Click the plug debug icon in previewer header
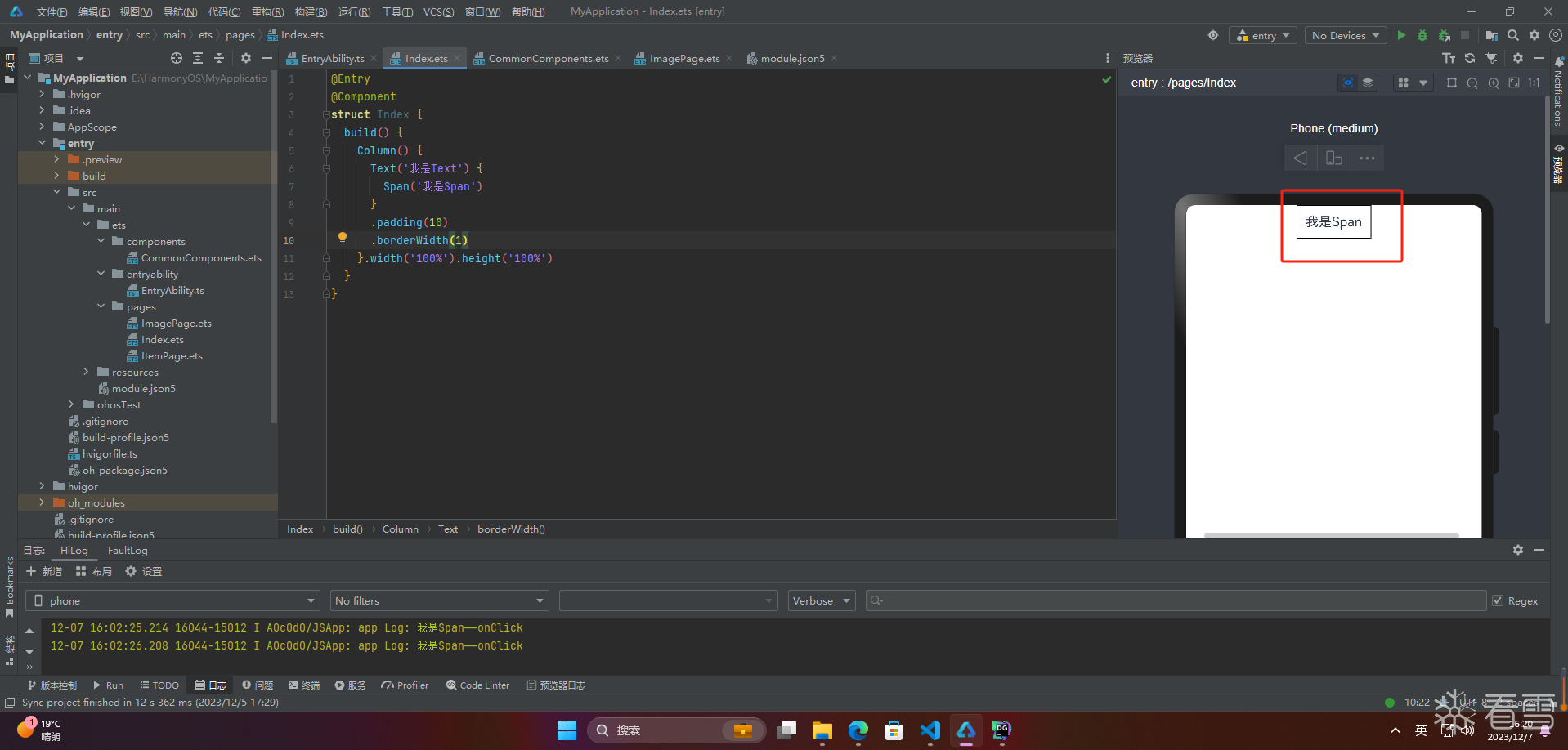The height and width of the screenshot is (750, 1568). (x=1491, y=58)
